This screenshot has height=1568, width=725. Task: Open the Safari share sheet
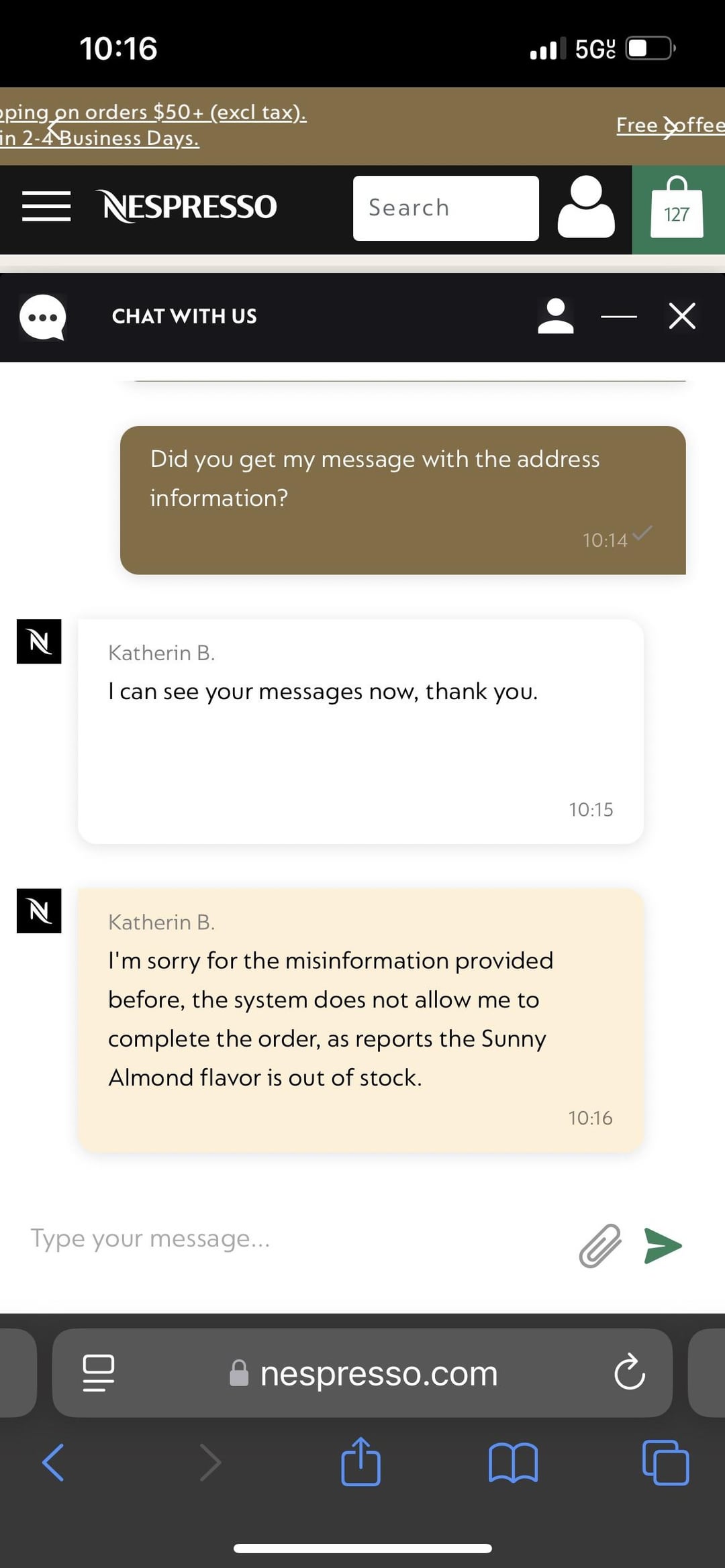click(361, 1461)
